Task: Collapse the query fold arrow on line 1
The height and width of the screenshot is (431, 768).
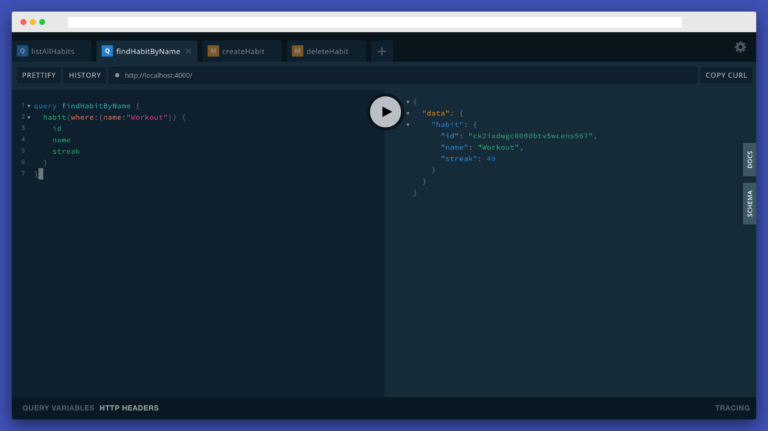Action: 29,106
